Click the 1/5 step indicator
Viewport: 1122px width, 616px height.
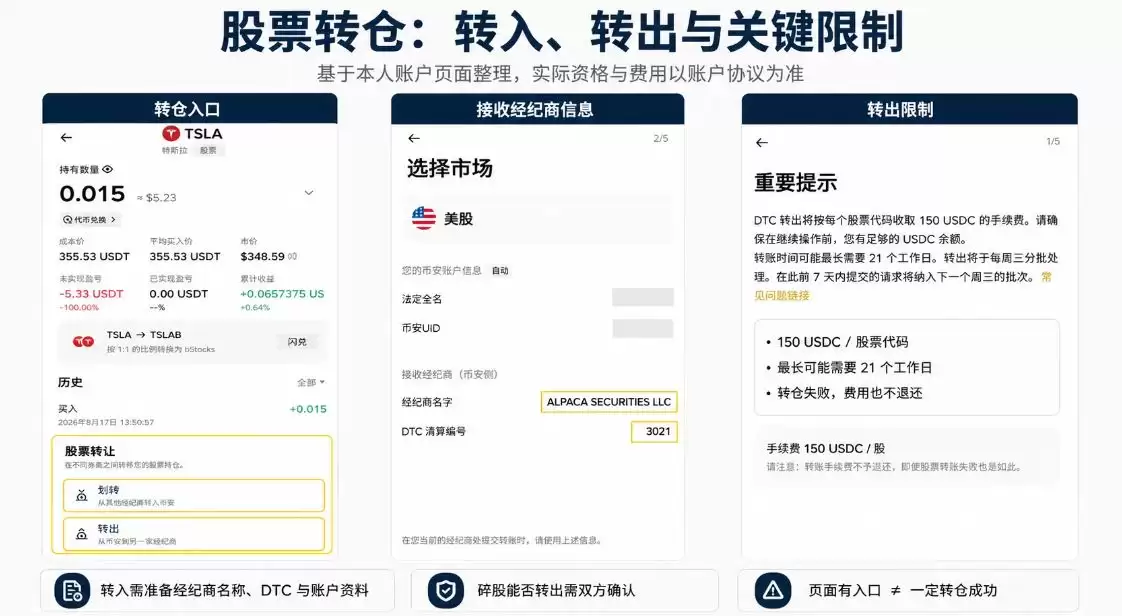tap(1053, 142)
